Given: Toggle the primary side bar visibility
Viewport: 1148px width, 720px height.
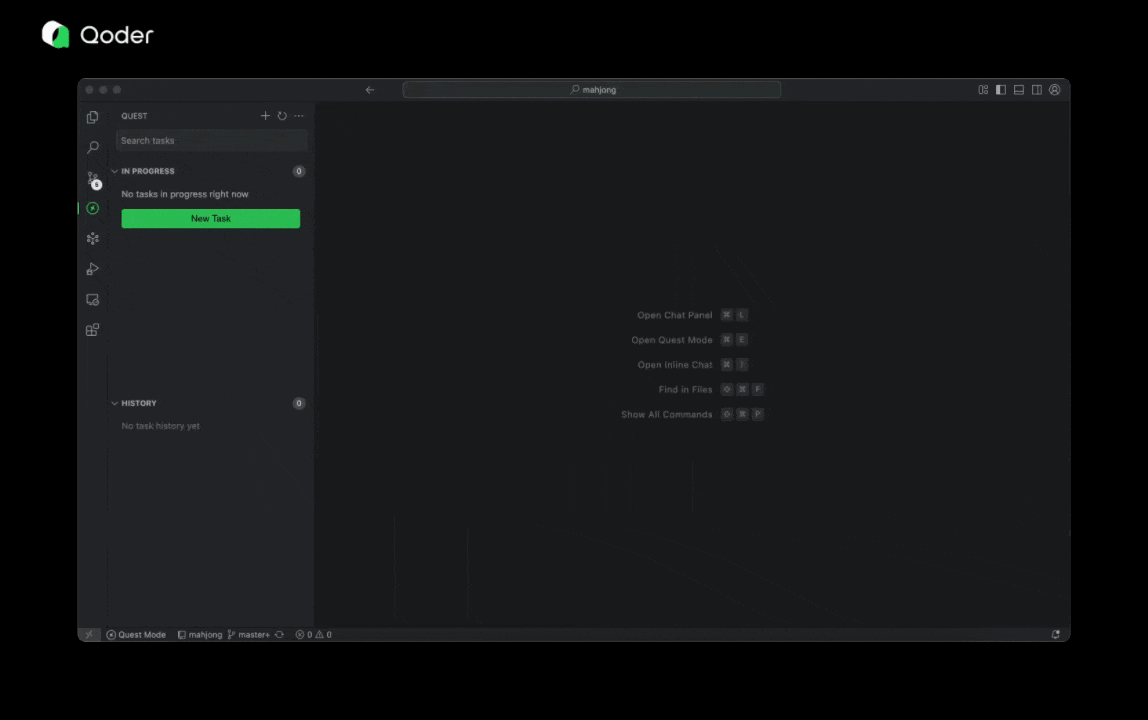Looking at the screenshot, I should point(1001,89).
